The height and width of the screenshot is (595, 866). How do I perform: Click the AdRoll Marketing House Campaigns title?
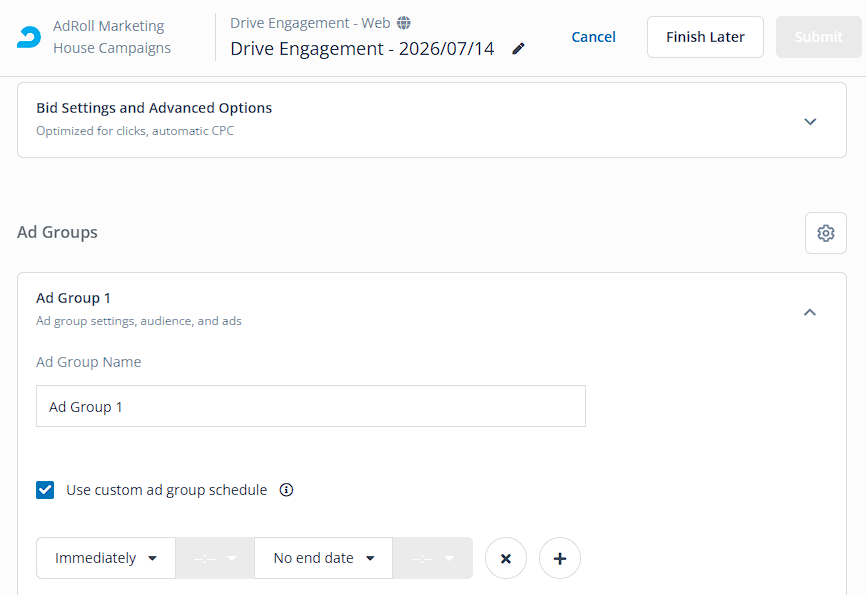point(112,37)
